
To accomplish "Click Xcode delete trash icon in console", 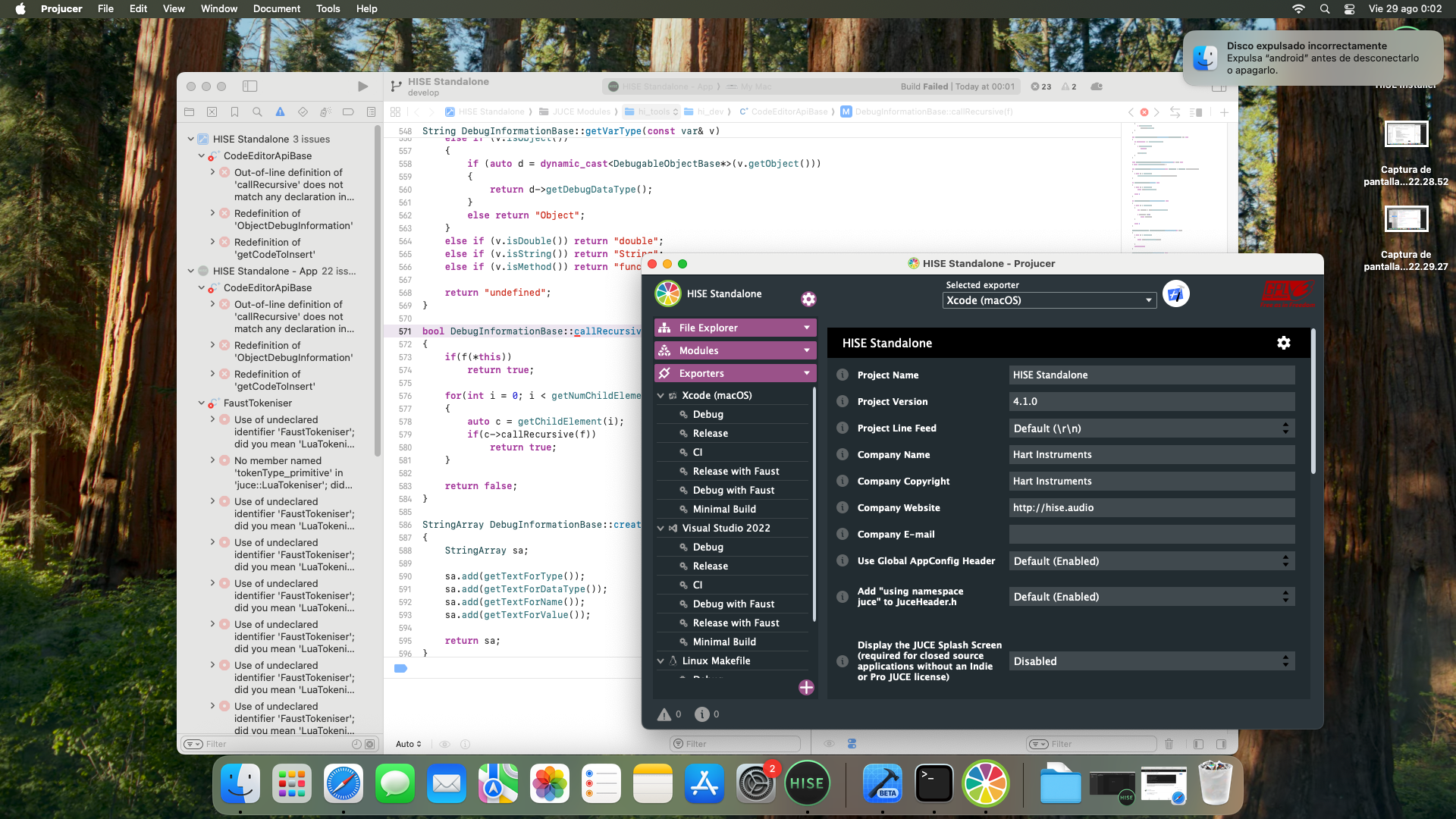I will tap(1169, 744).
